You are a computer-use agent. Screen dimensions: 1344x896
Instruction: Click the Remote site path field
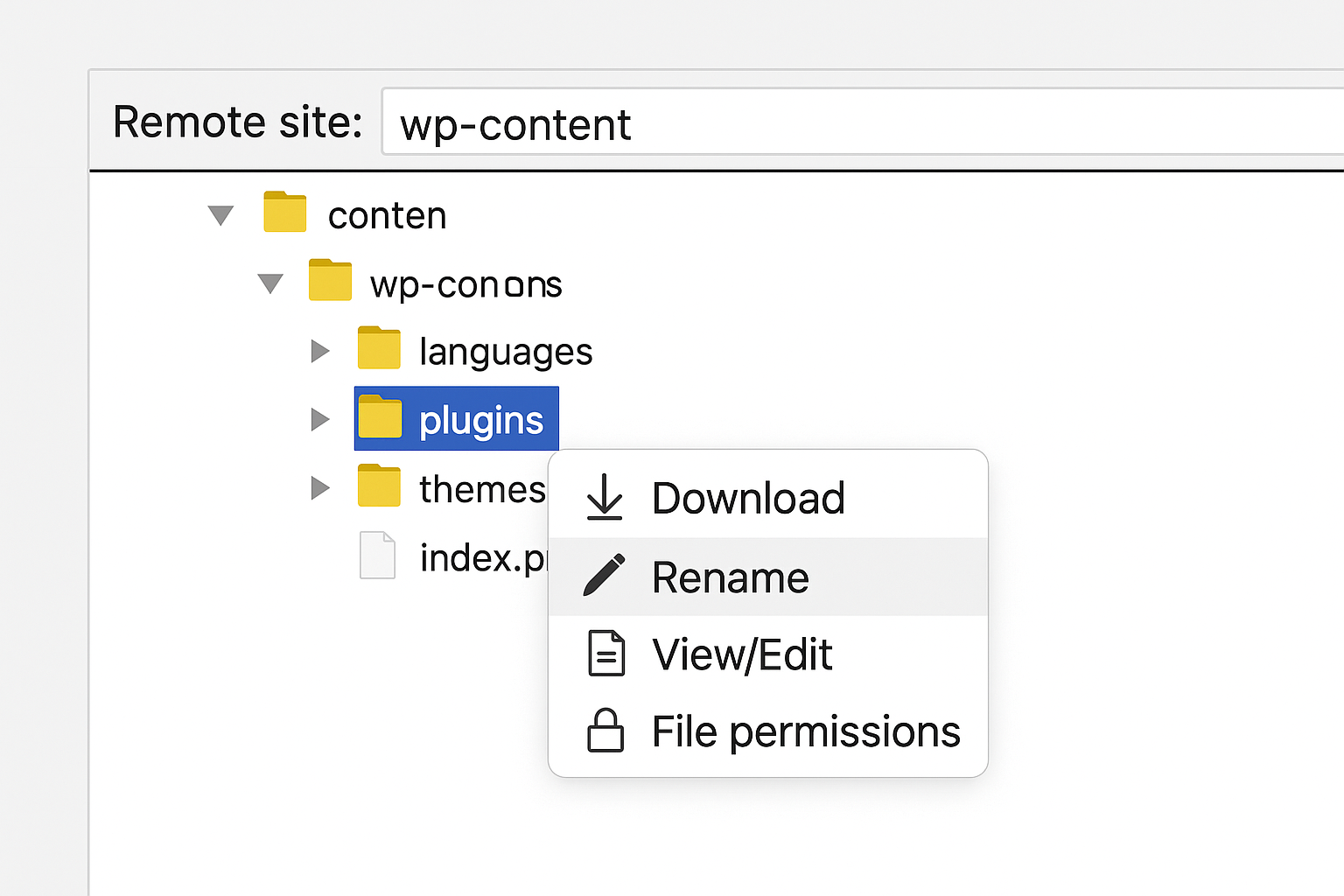[862, 122]
